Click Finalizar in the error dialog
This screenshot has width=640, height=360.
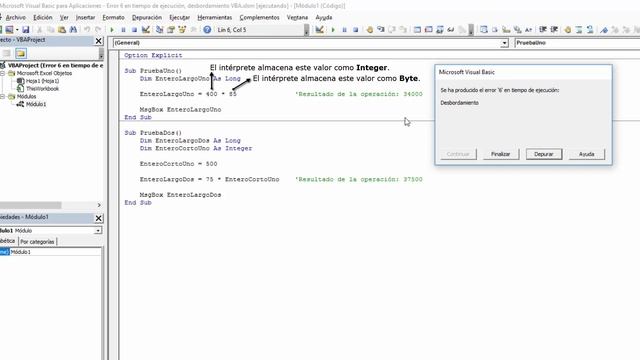tap(501, 154)
